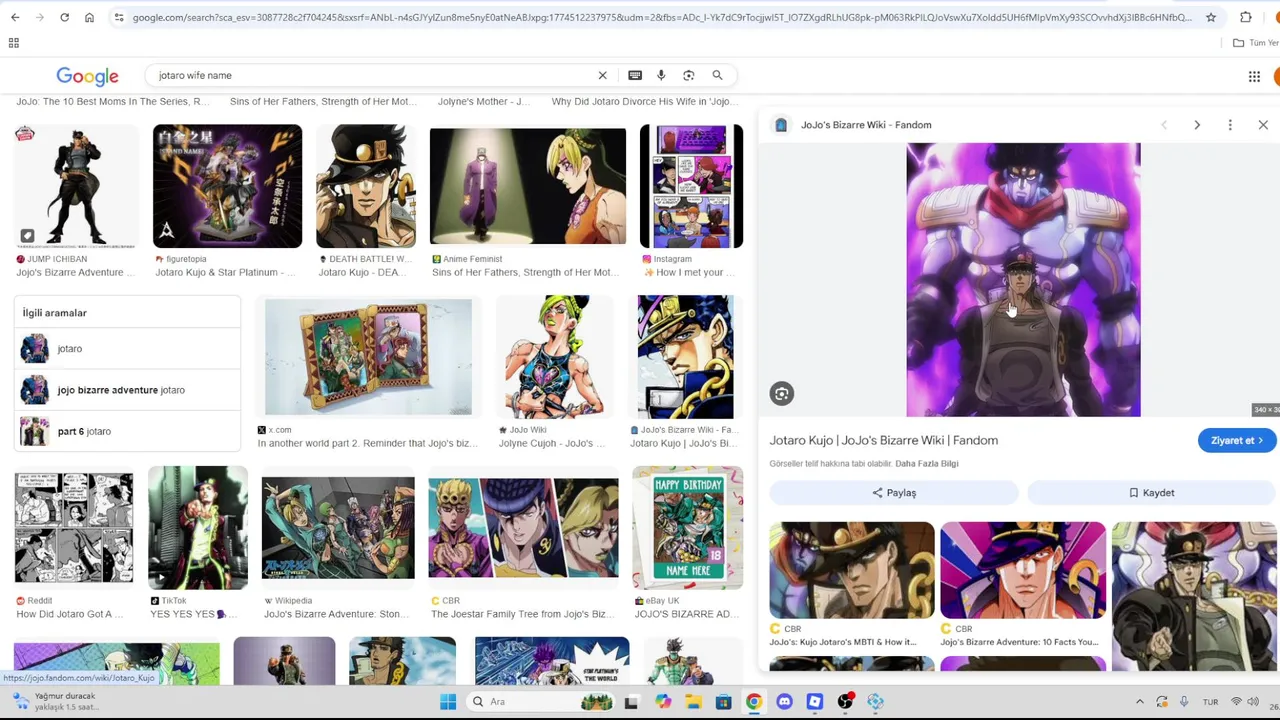
Task: Open Tüm Yer bookmarks folder
Action: tap(1256, 43)
